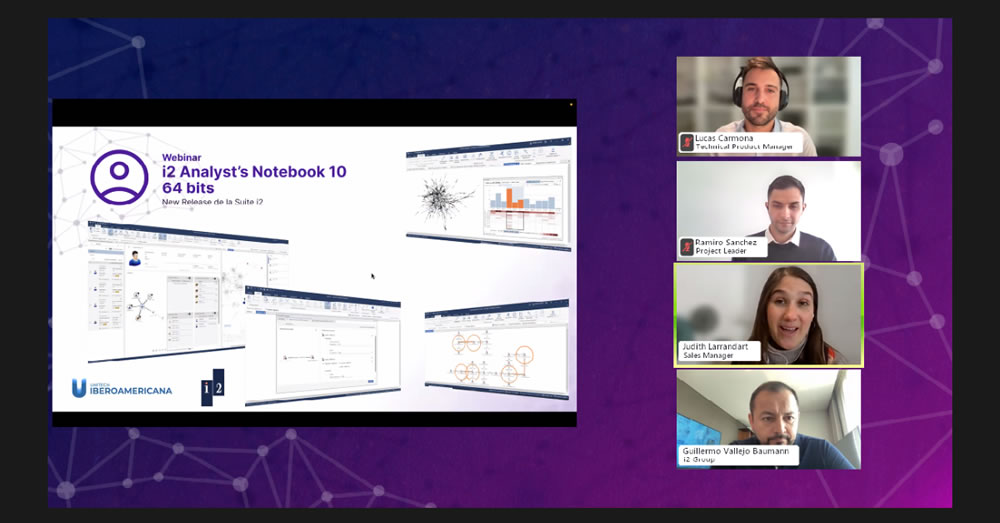This screenshot has width=1000, height=523.
Task: Click the Guillermo Vallejo Baumann name label
Action: pos(738,455)
